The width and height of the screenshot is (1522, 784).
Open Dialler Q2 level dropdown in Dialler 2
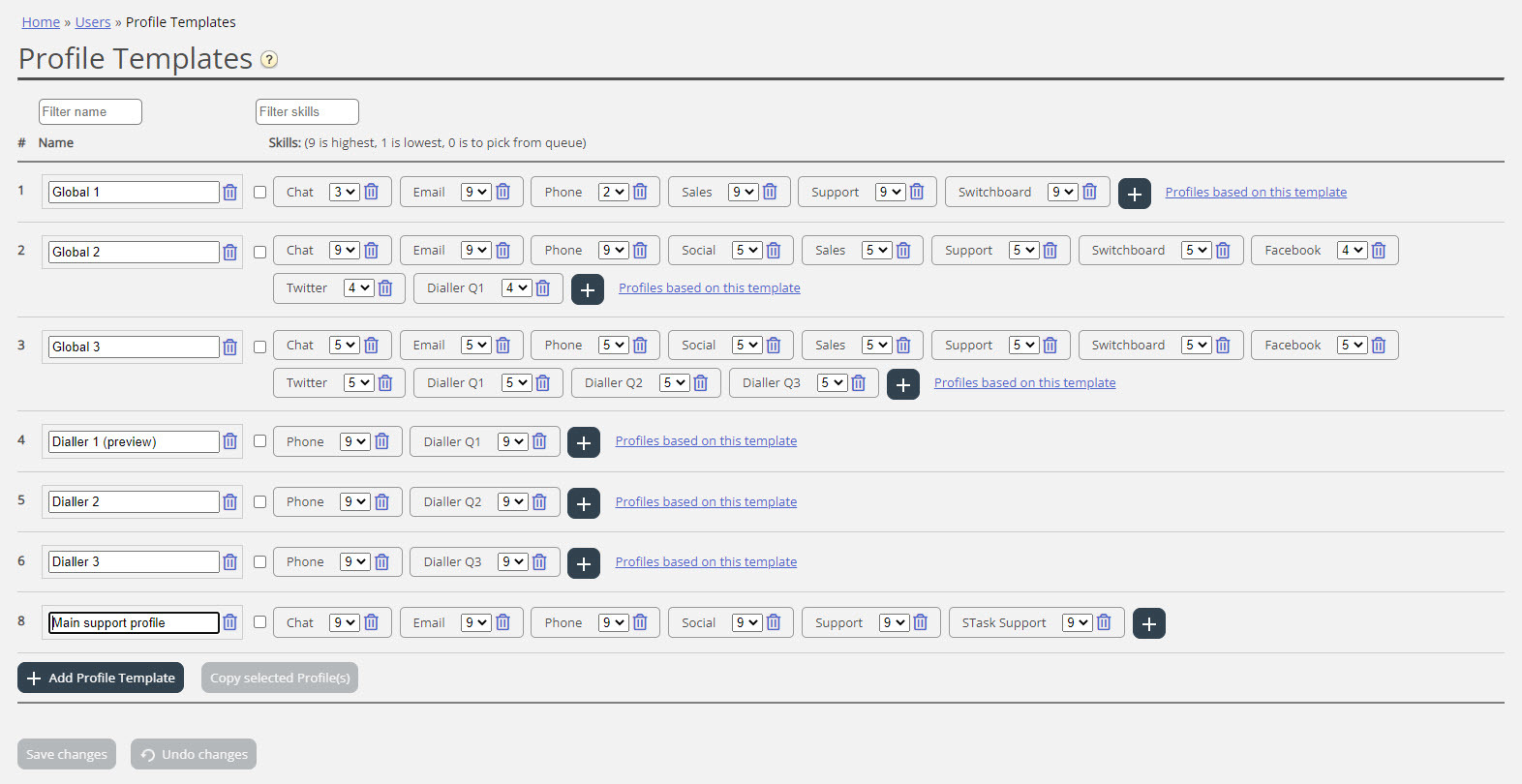(512, 501)
